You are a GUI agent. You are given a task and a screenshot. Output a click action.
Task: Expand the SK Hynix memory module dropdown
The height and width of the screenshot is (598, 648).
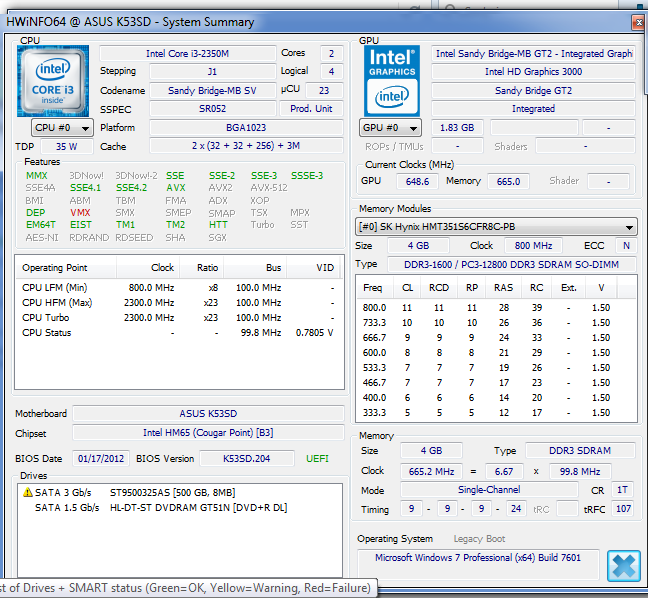coord(496,227)
